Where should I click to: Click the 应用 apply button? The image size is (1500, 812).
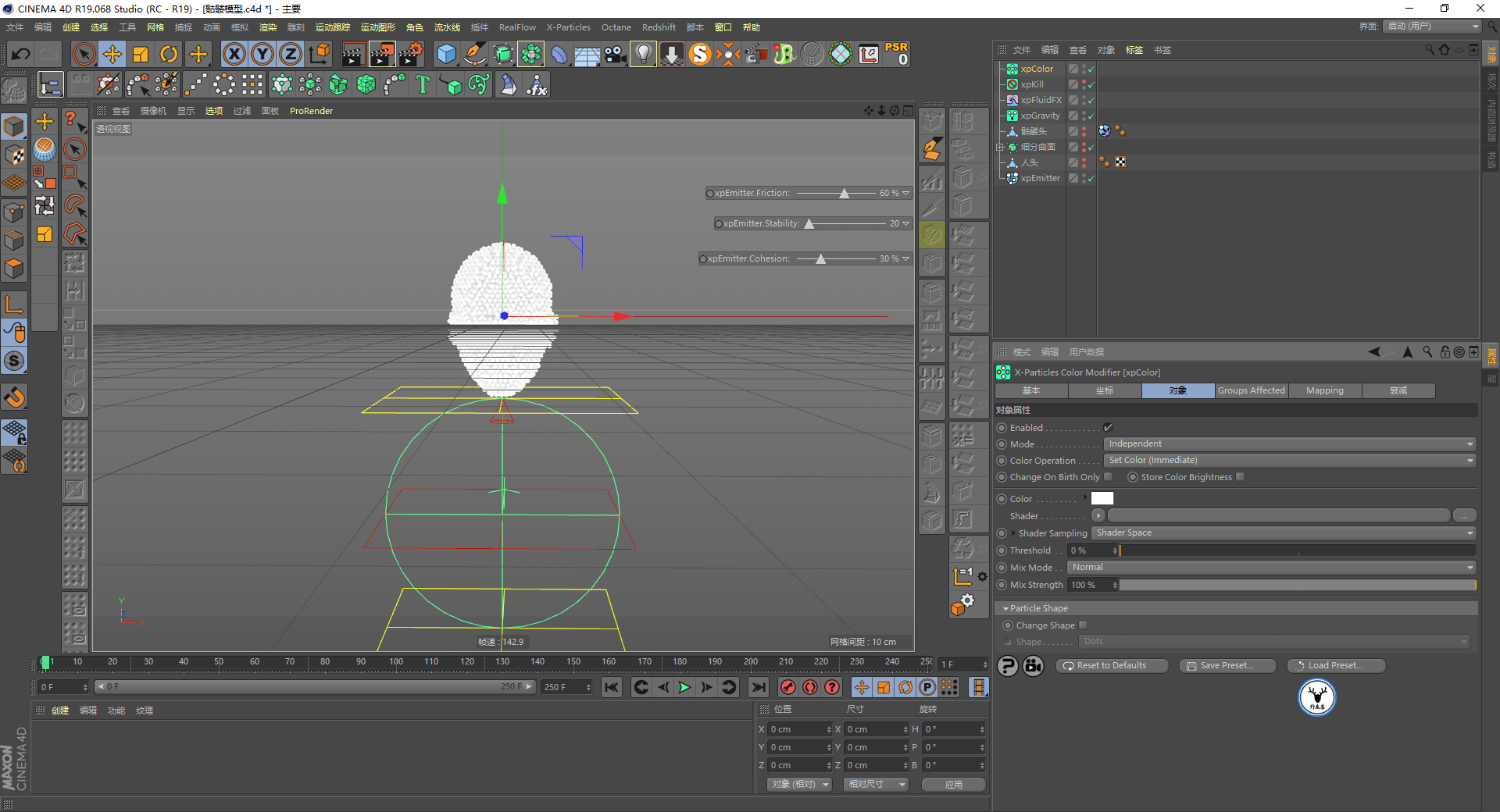click(953, 785)
